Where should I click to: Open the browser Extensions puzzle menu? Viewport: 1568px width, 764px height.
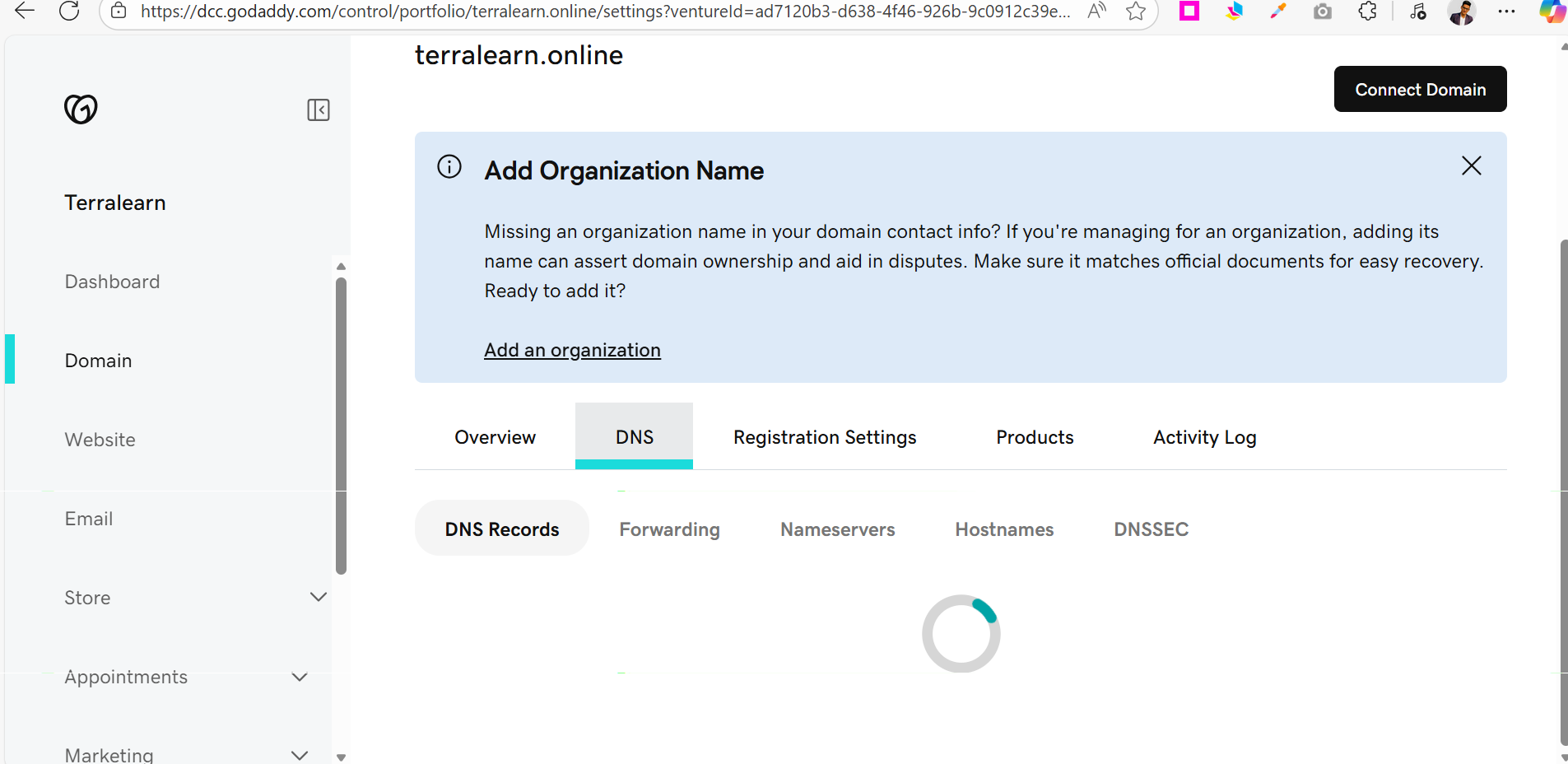point(1368,12)
